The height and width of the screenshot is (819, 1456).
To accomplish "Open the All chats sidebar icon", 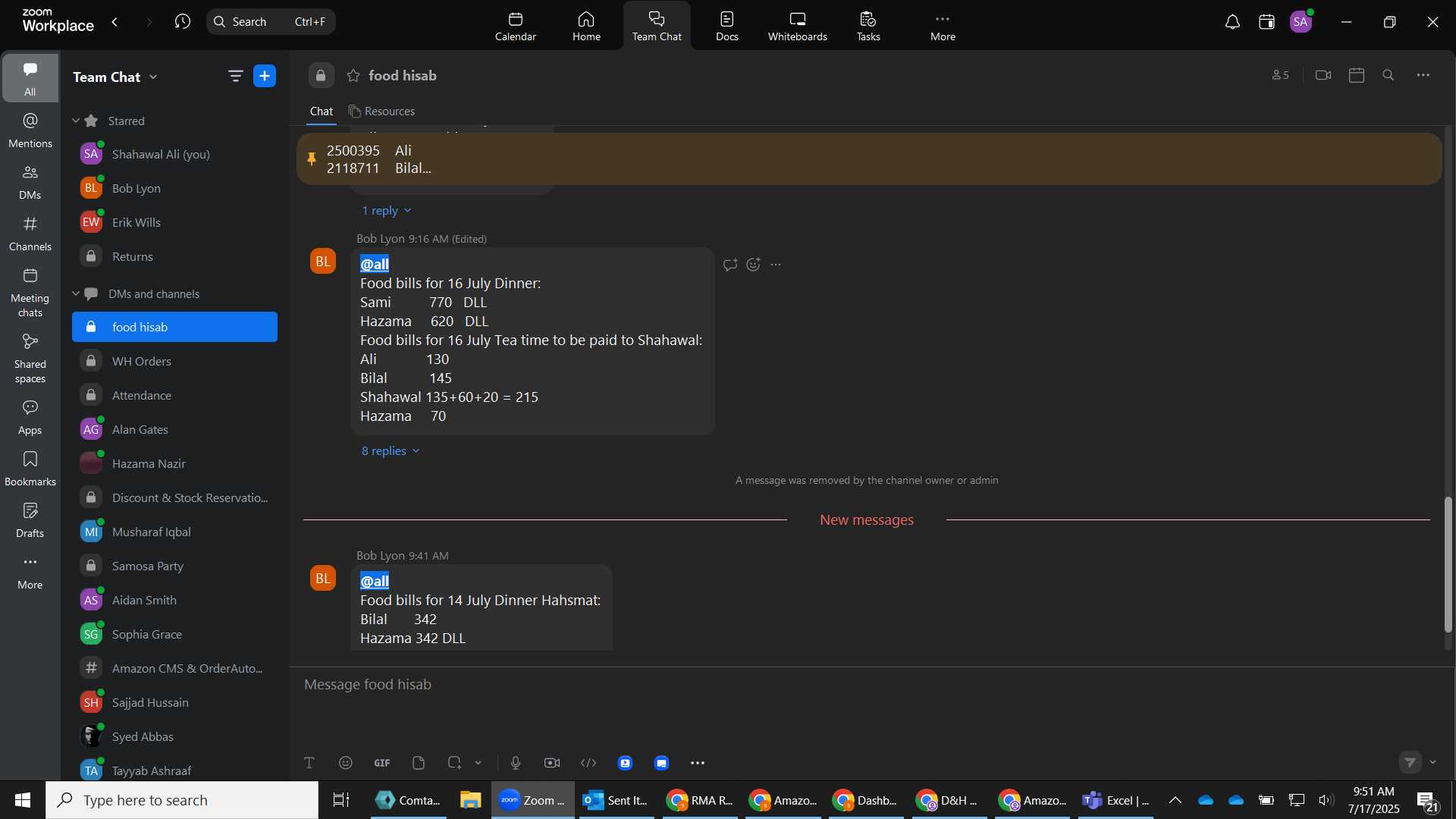I will pos(30,78).
